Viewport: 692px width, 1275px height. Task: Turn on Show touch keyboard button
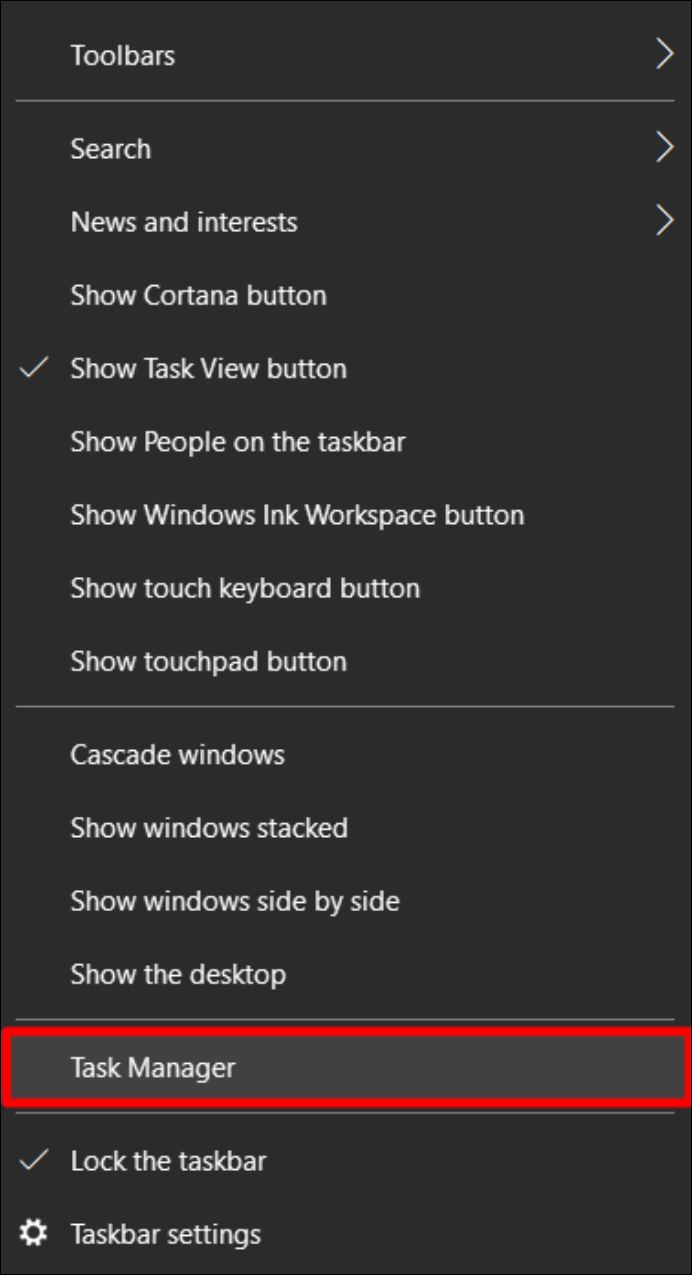point(245,588)
